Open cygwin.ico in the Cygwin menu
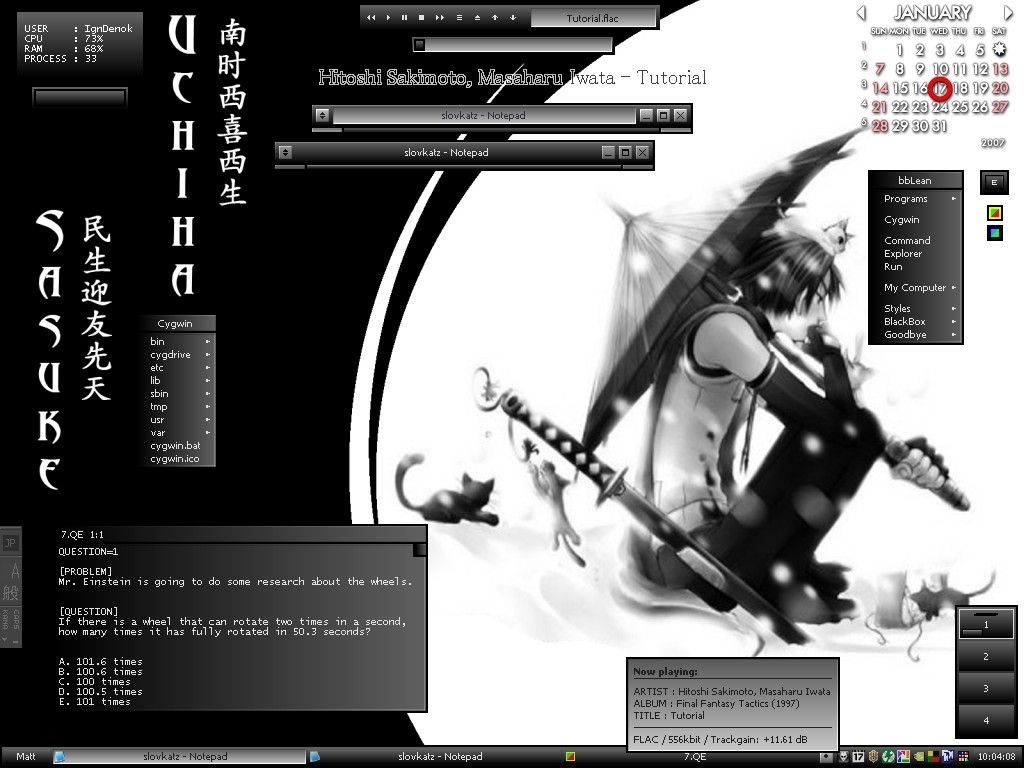This screenshot has width=1024, height=768. coord(178,459)
